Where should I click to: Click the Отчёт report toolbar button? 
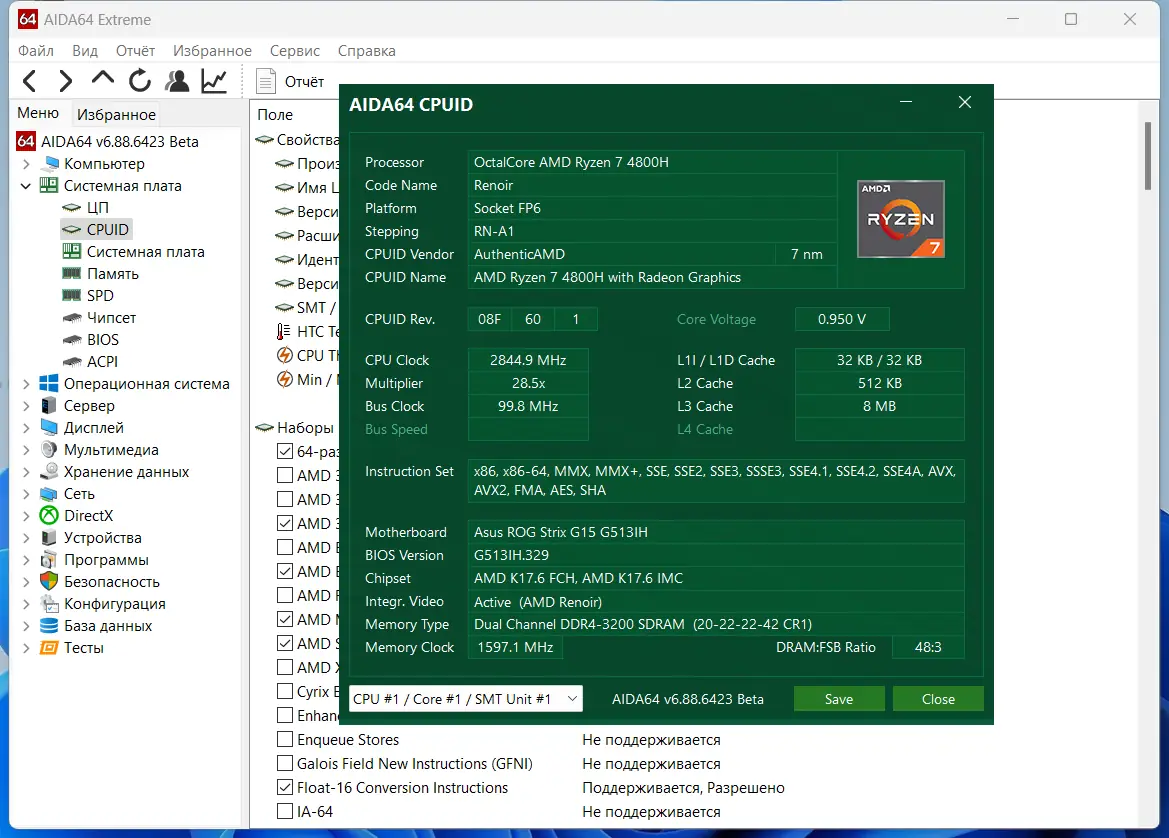(x=290, y=81)
